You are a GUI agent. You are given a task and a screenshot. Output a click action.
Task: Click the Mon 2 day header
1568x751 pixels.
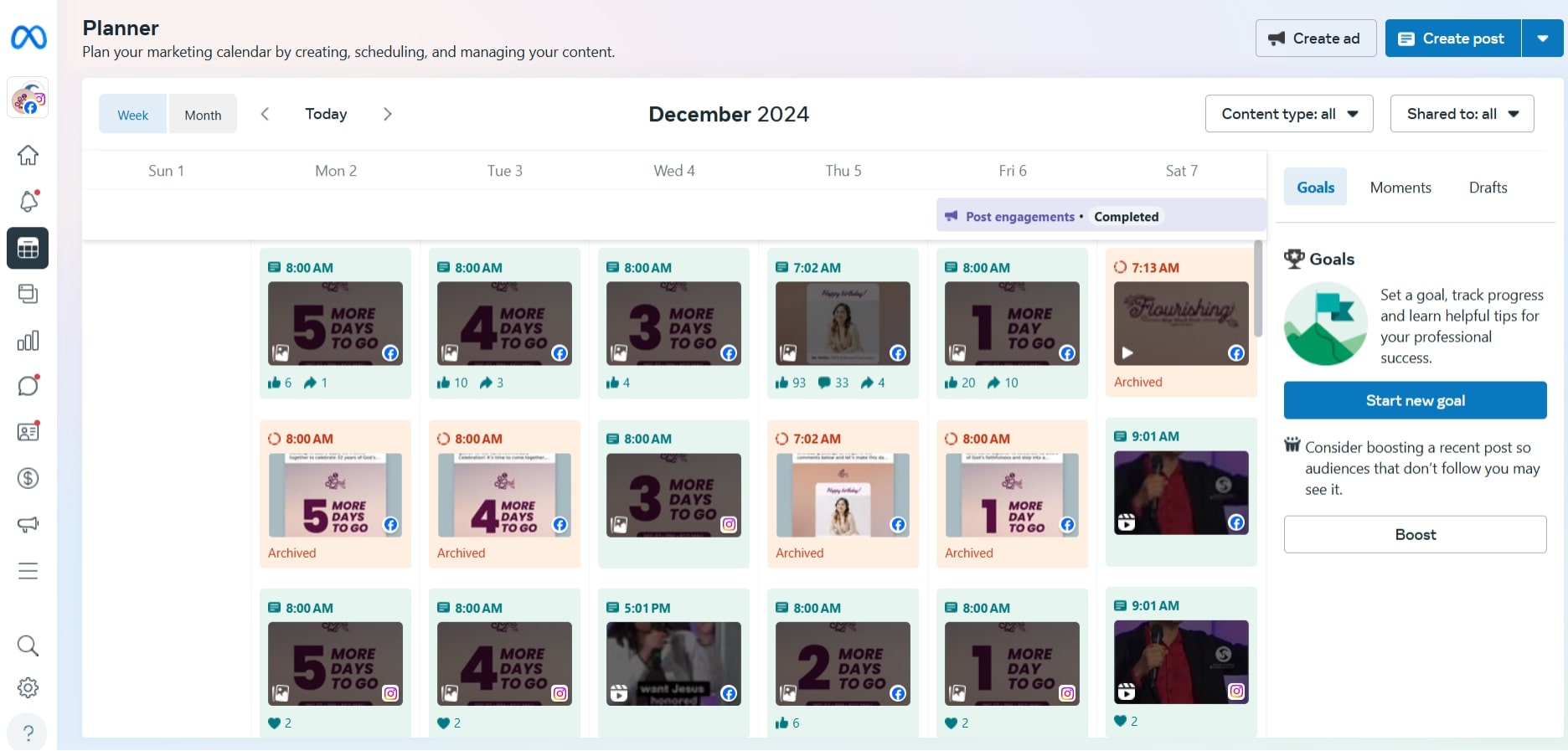336,171
